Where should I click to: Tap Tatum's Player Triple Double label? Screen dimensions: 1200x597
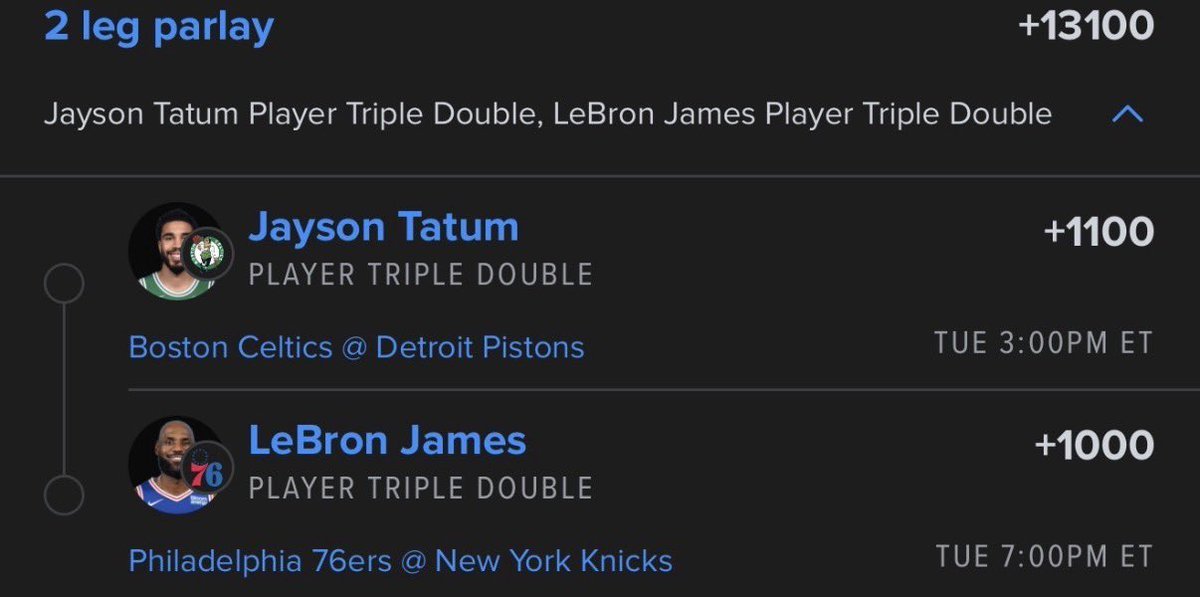tap(421, 275)
